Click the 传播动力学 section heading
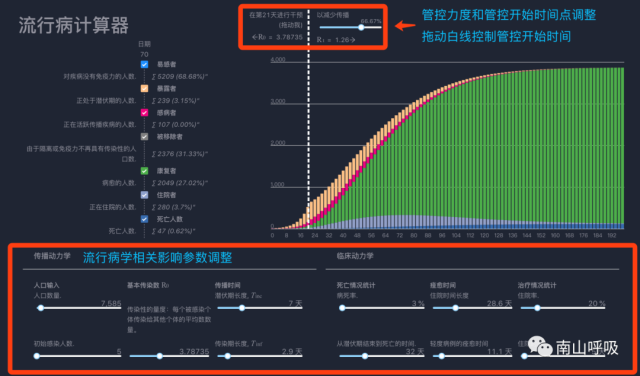 point(52,256)
